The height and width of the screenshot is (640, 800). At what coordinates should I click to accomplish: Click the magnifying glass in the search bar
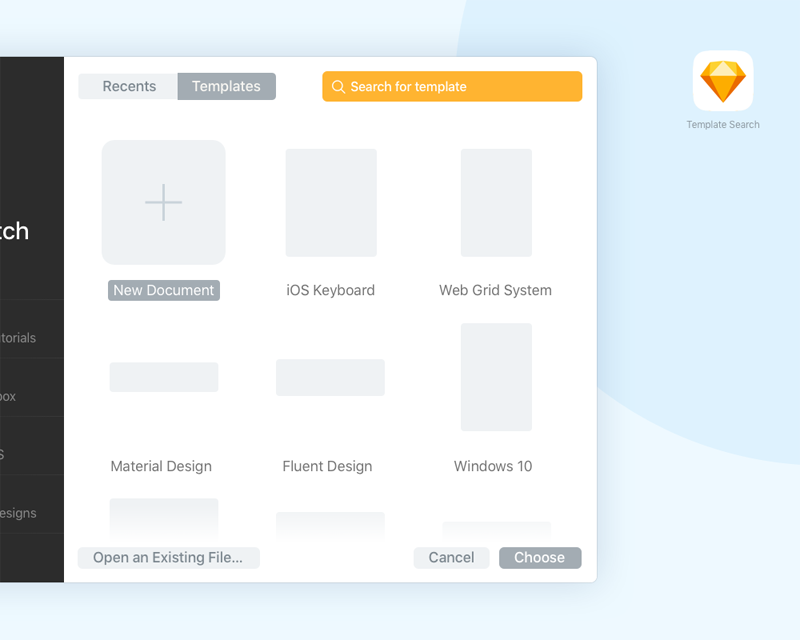pyautogui.click(x=339, y=87)
